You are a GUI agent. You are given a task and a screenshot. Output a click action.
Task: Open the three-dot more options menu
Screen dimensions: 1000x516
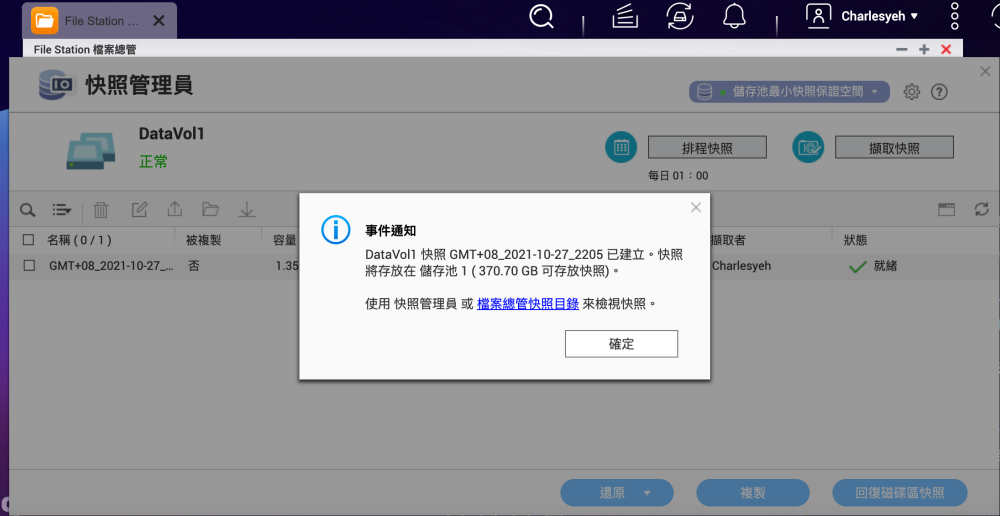click(954, 16)
